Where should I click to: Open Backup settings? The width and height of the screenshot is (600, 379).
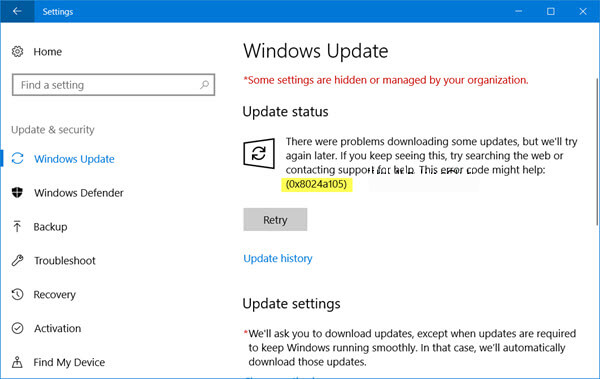click(x=50, y=227)
